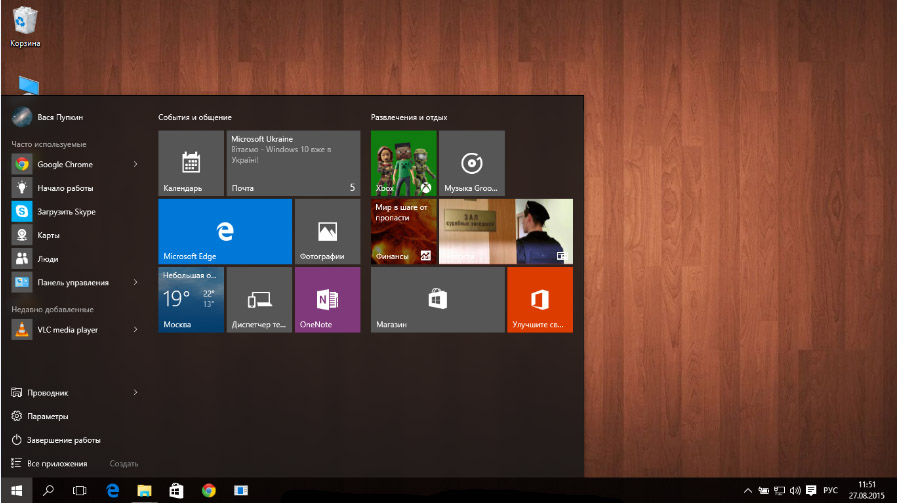Open the Moscow weather tile
The width and height of the screenshot is (897, 503).
point(191,299)
